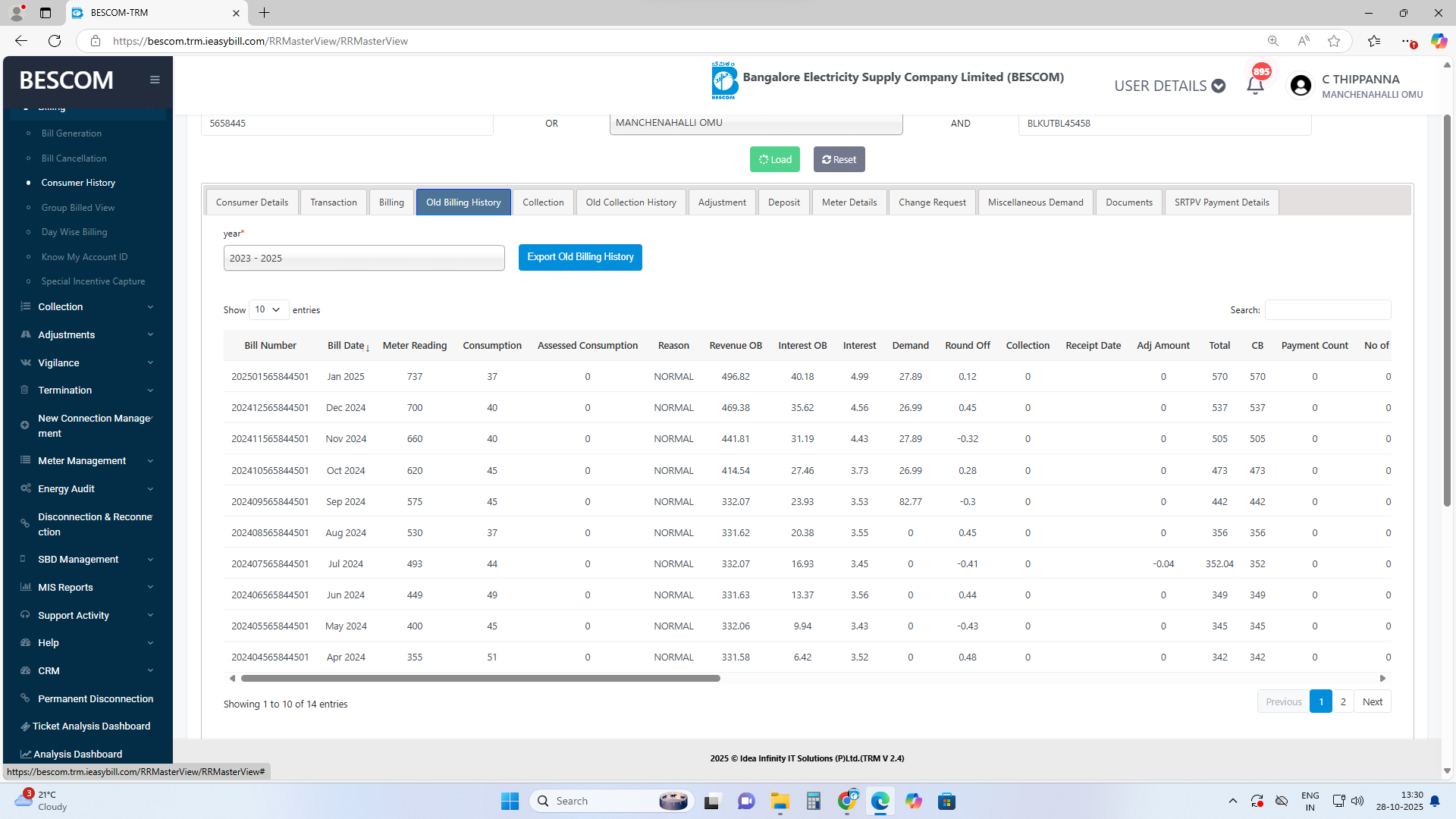Screen dimensions: 1456x819
Task: Toggle the sidebar hamburger menu icon
Action: pos(155,80)
